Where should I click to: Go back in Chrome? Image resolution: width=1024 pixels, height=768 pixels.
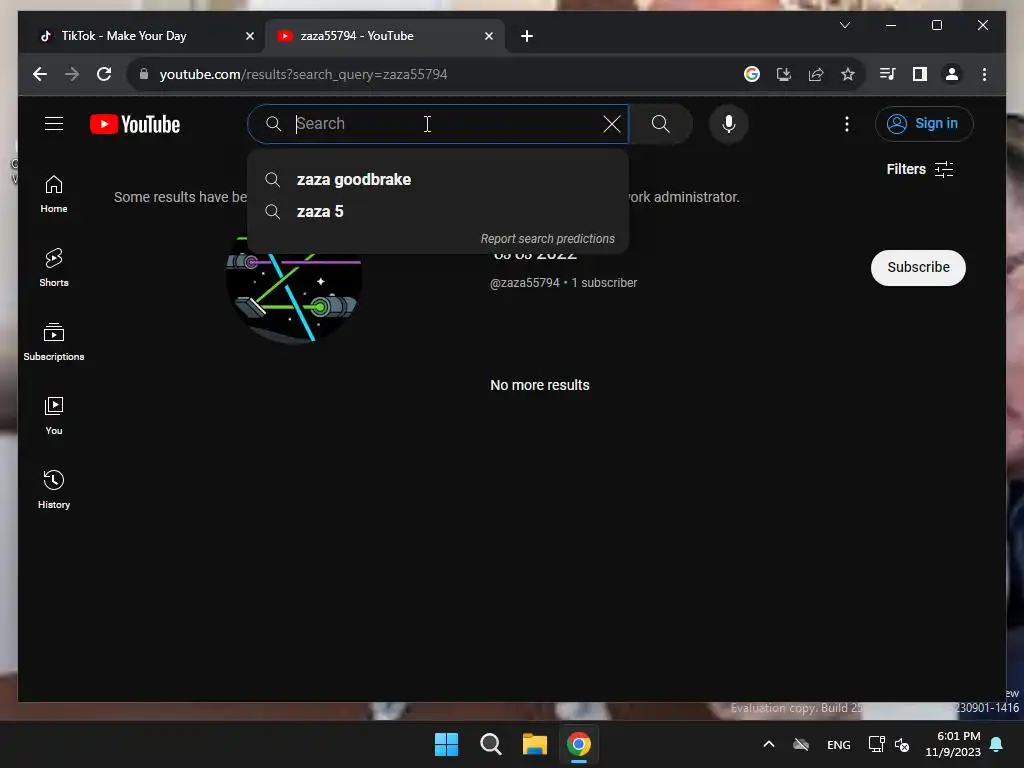point(40,74)
